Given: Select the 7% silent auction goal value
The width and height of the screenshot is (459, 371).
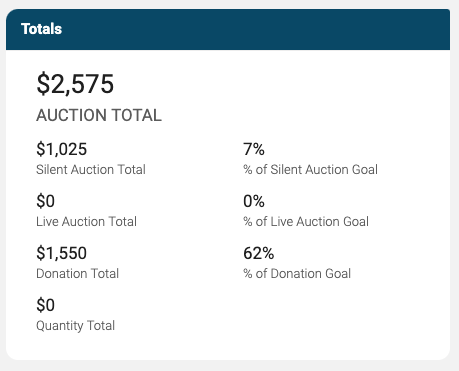Looking at the screenshot, I should pyautogui.click(x=254, y=149).
